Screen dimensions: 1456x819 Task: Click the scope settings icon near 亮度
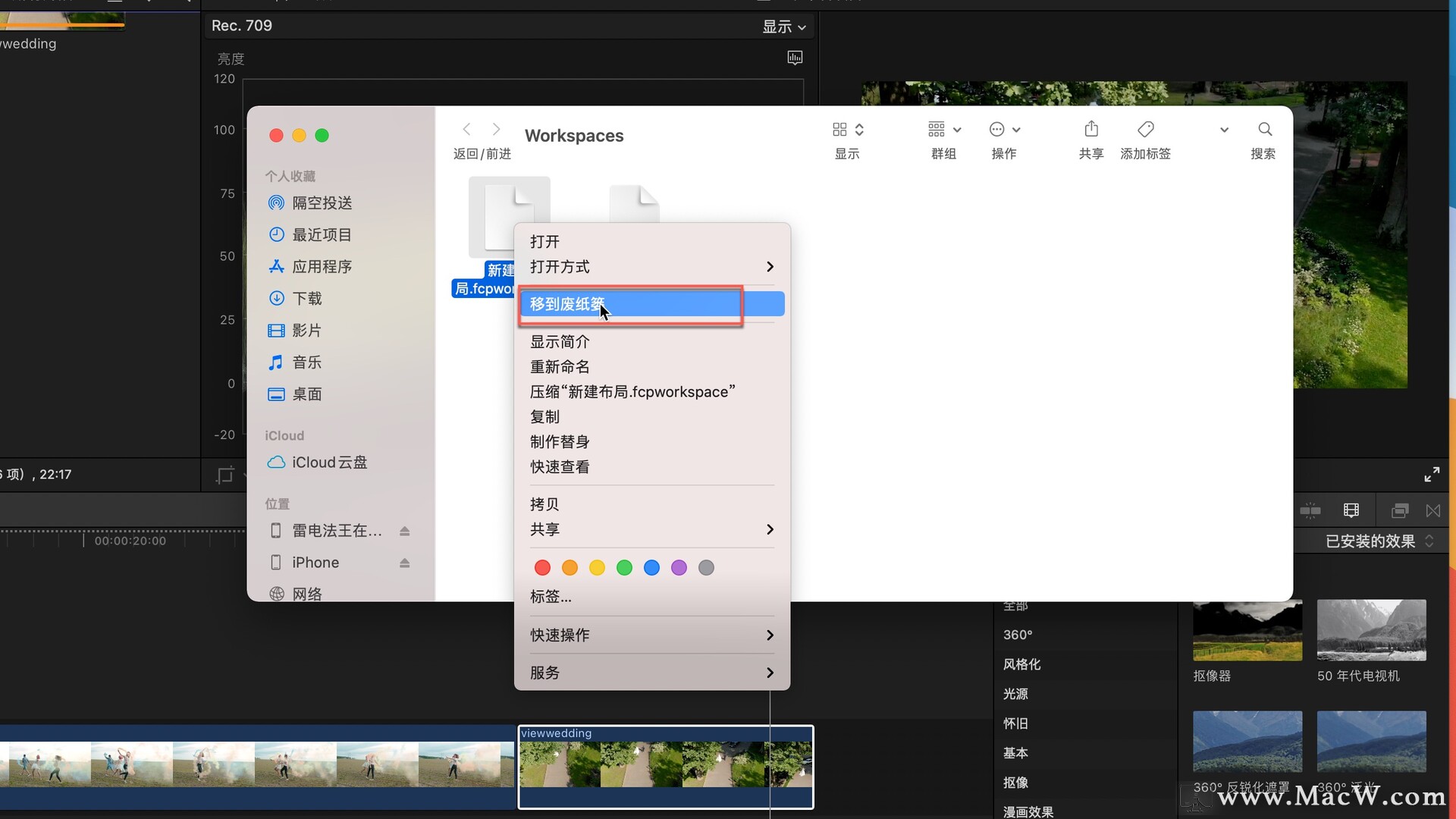(795, 58)
